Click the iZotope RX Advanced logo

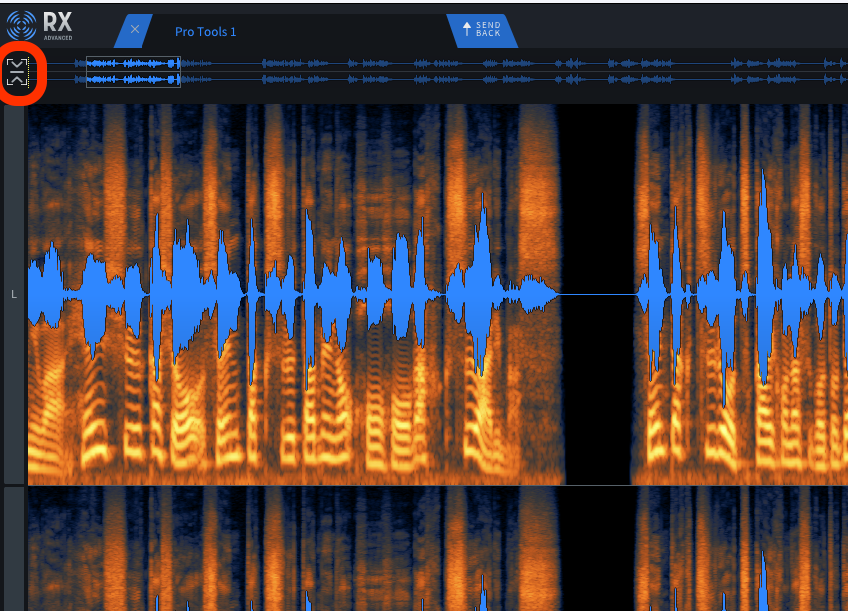tap(40, 25)
